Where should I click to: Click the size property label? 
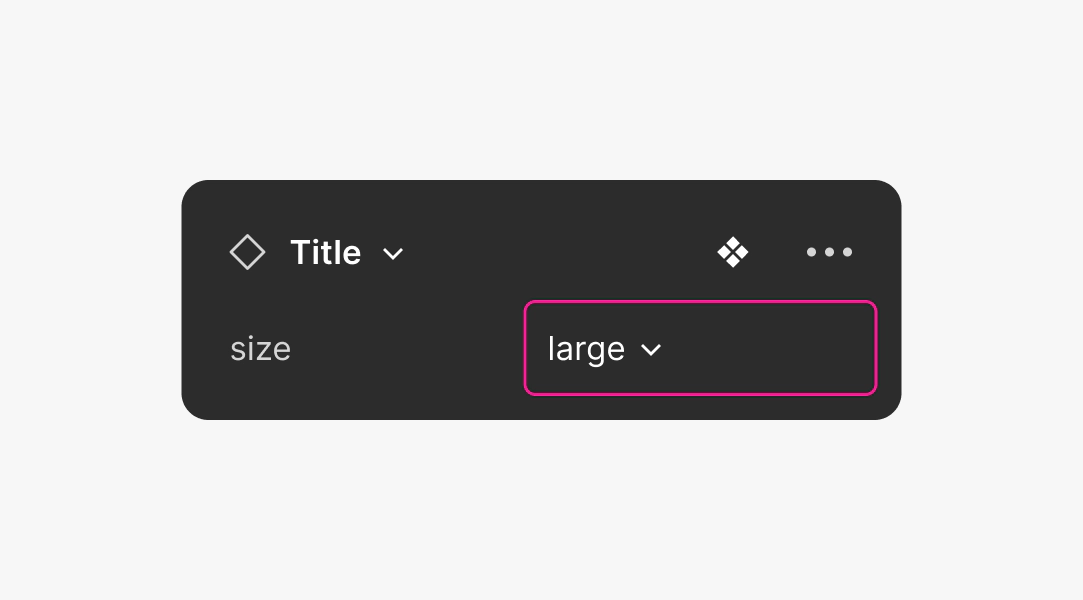pyautogui.click(x=260, y=348)
